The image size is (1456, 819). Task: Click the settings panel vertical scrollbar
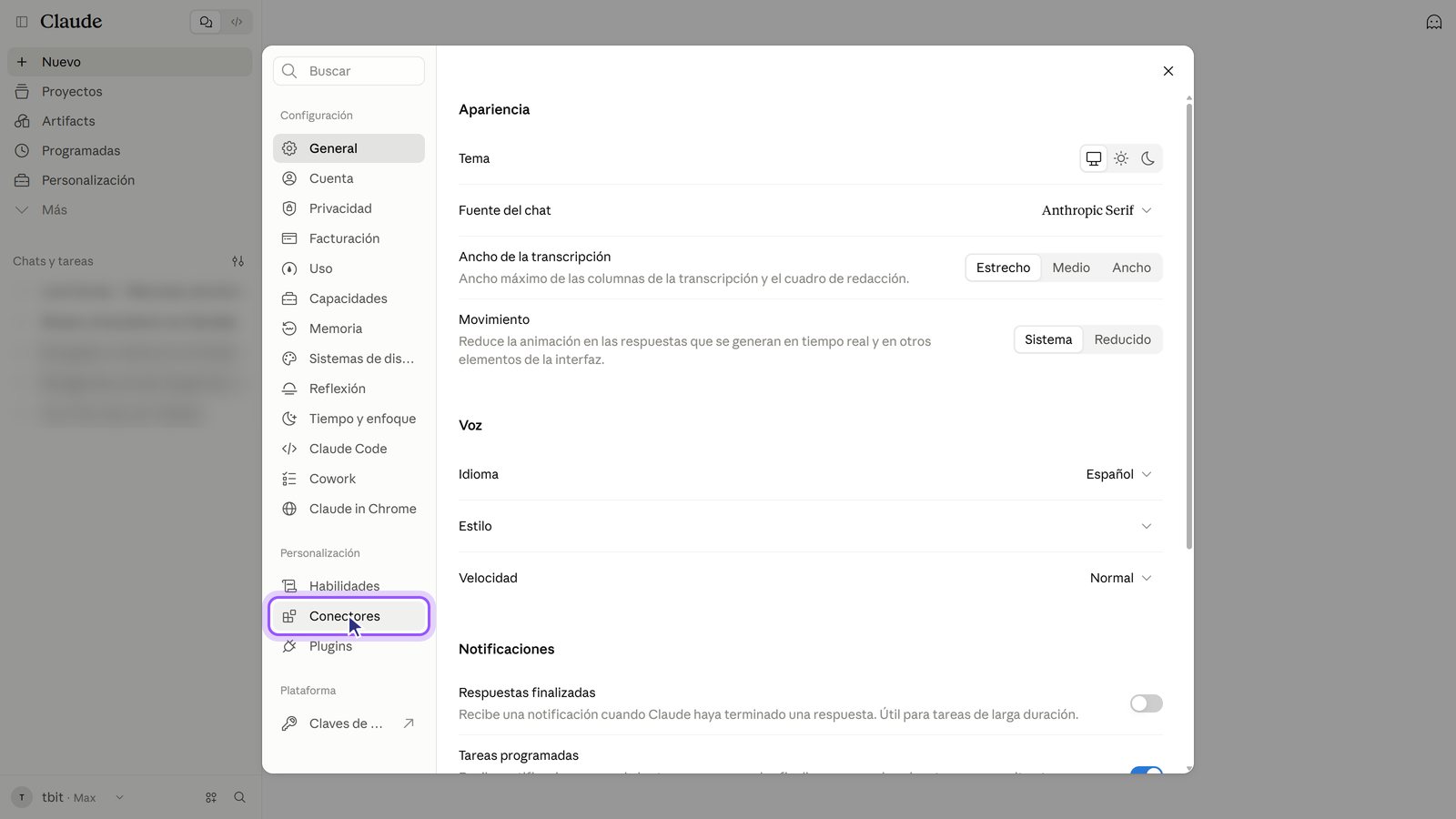(1188, 326)
